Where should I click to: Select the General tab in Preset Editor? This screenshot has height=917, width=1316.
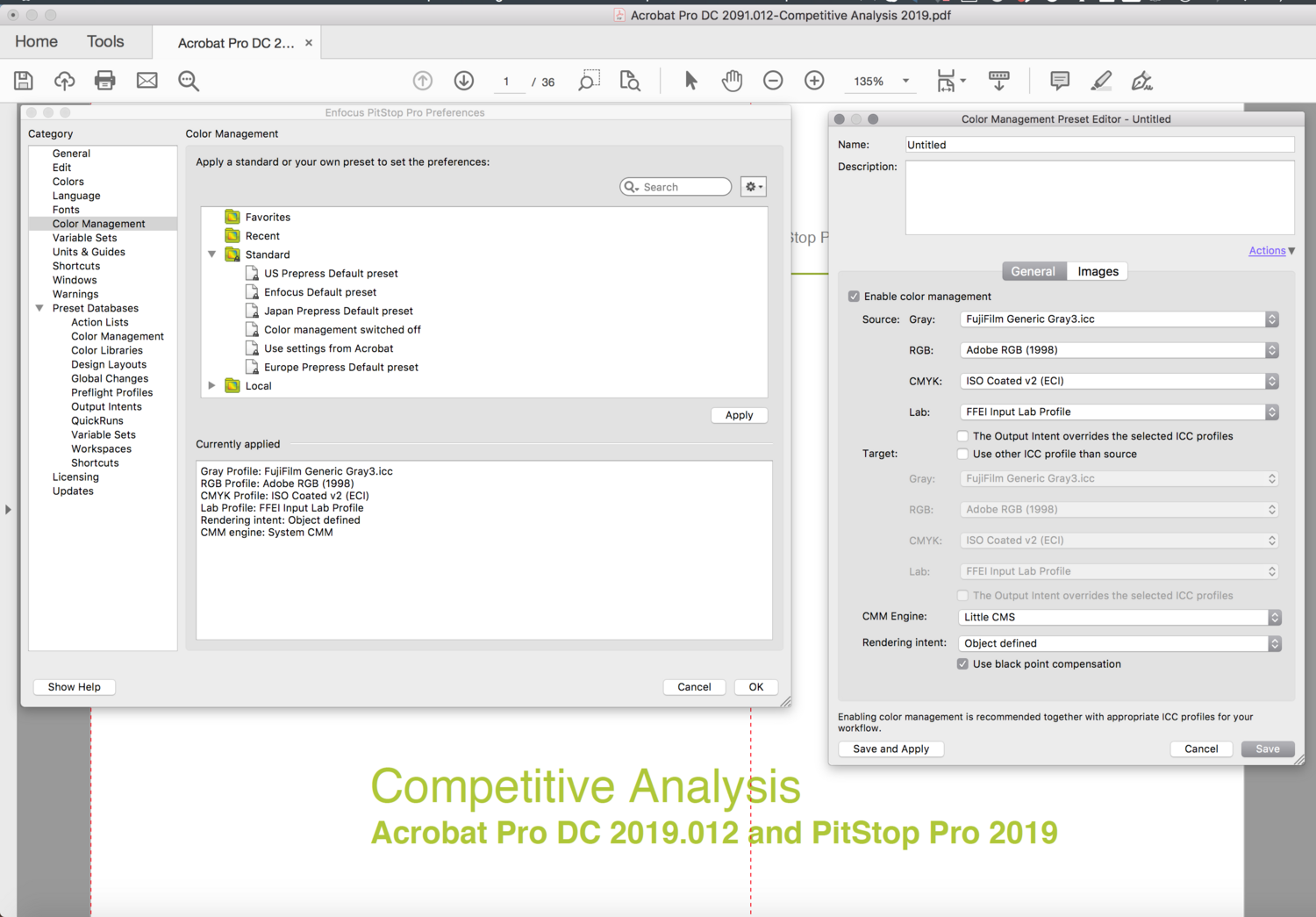[1033, 271]
